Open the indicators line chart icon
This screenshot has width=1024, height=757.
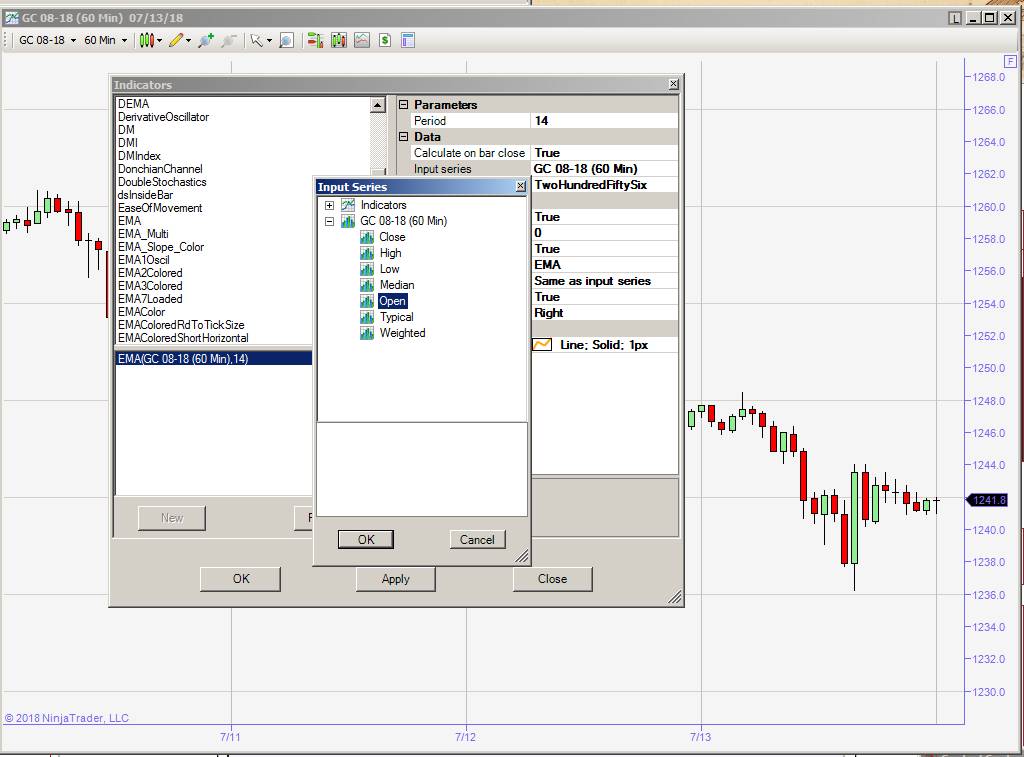click(362, 40)
